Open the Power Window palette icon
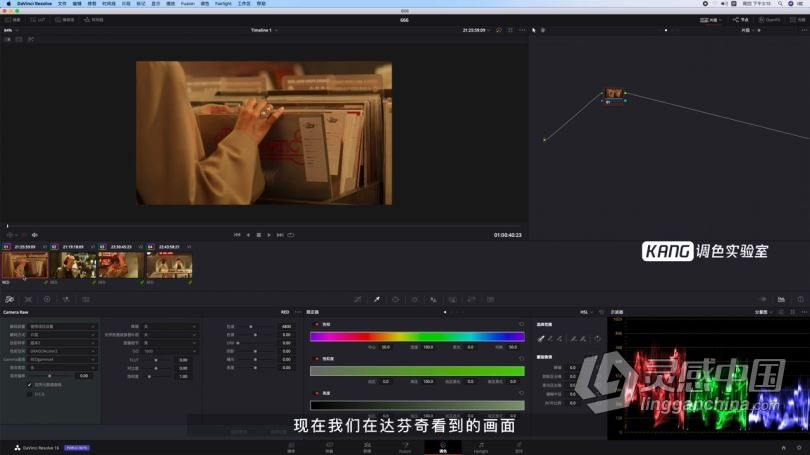Screen dimensions: 810x455 (x=396, y=300)
